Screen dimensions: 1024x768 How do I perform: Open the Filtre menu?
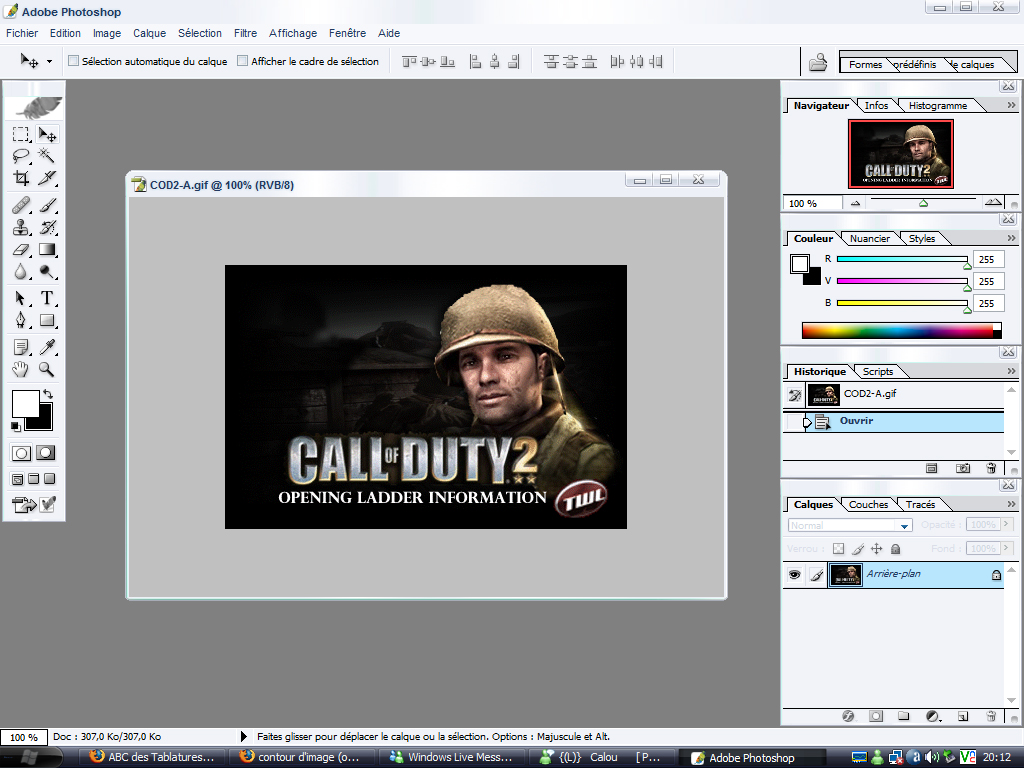pyautogui.click(x=246, y=33)
